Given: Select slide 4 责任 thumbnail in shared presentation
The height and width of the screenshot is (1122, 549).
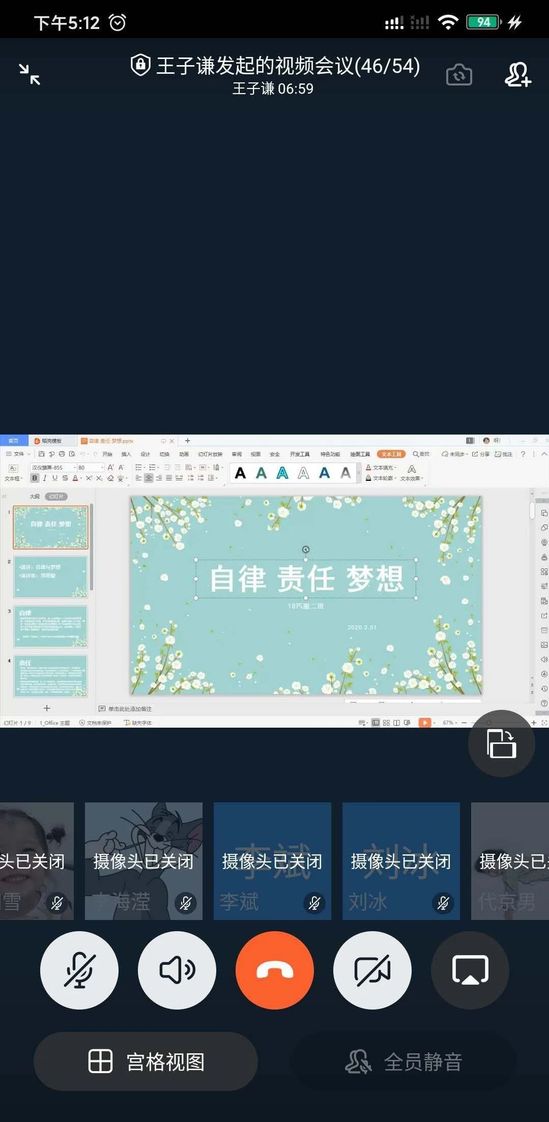Looking at the screenshot, I should tap(51, 675).
